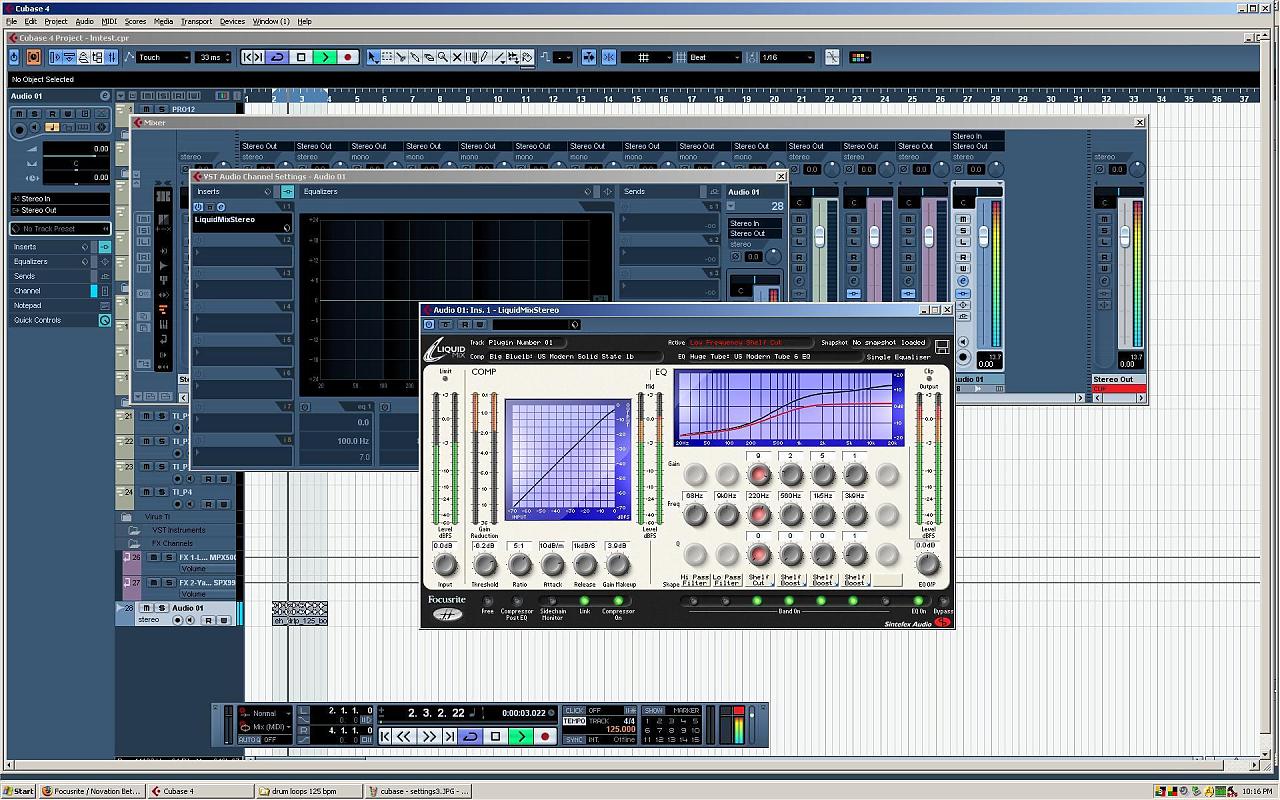Click Stop on the transport panel

point(495,736)
